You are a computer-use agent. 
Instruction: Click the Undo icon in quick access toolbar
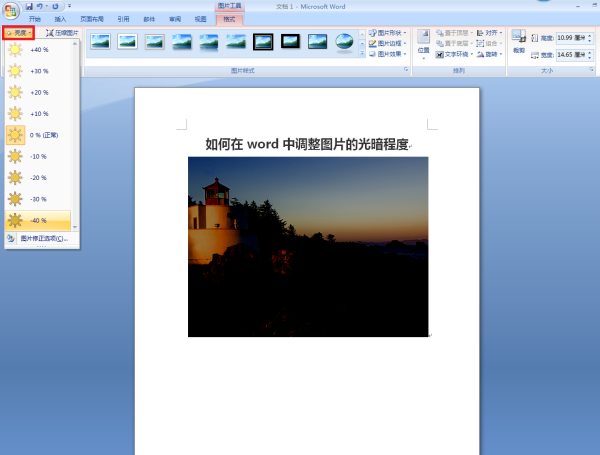pyautogui.click(x=40, y=6)
